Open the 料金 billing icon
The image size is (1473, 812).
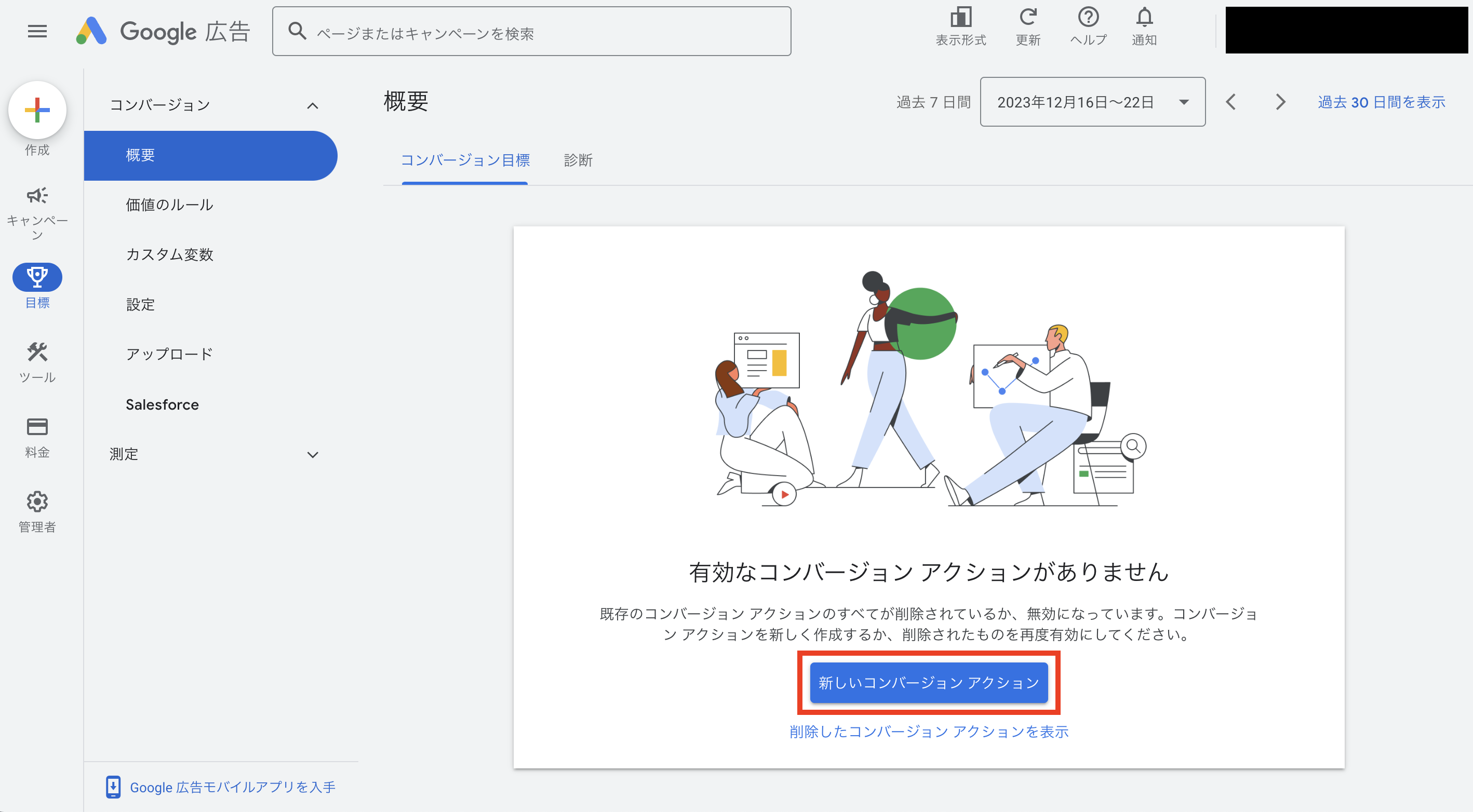36,427
